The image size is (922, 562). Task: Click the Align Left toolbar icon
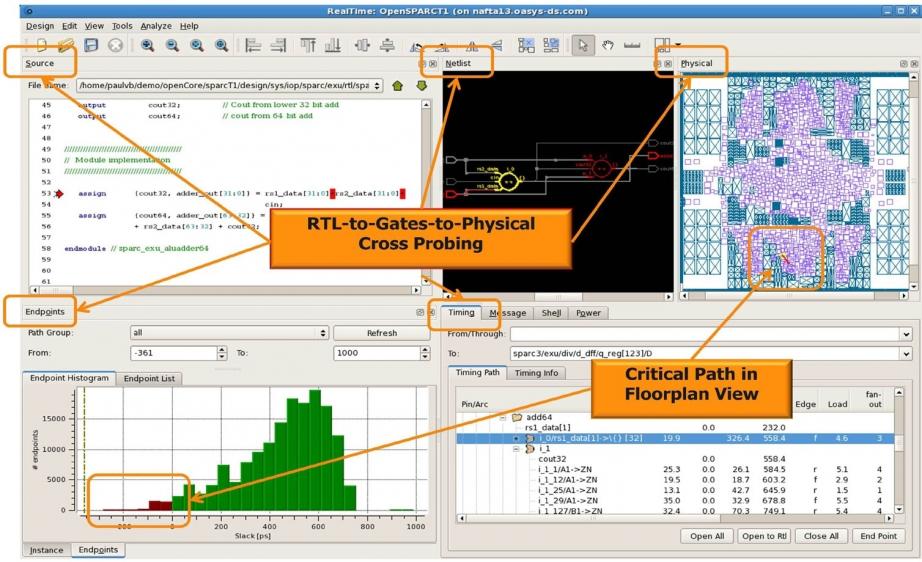click(x=253, y=45)
